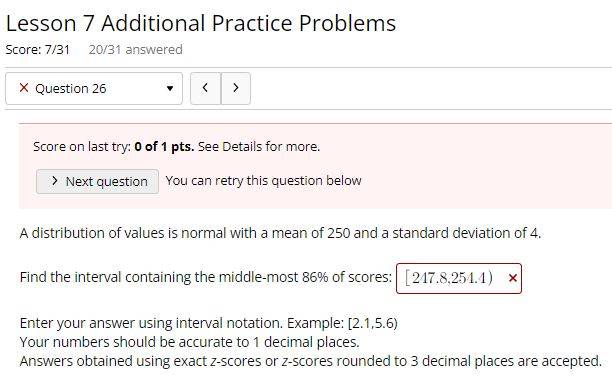Click the Next question button
612x380 pixels.
pyautogui.click(x=98, y=181)
